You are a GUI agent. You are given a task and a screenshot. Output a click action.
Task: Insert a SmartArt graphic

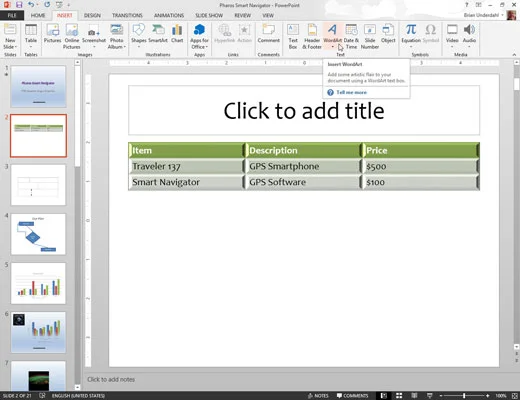pos(158,33)
